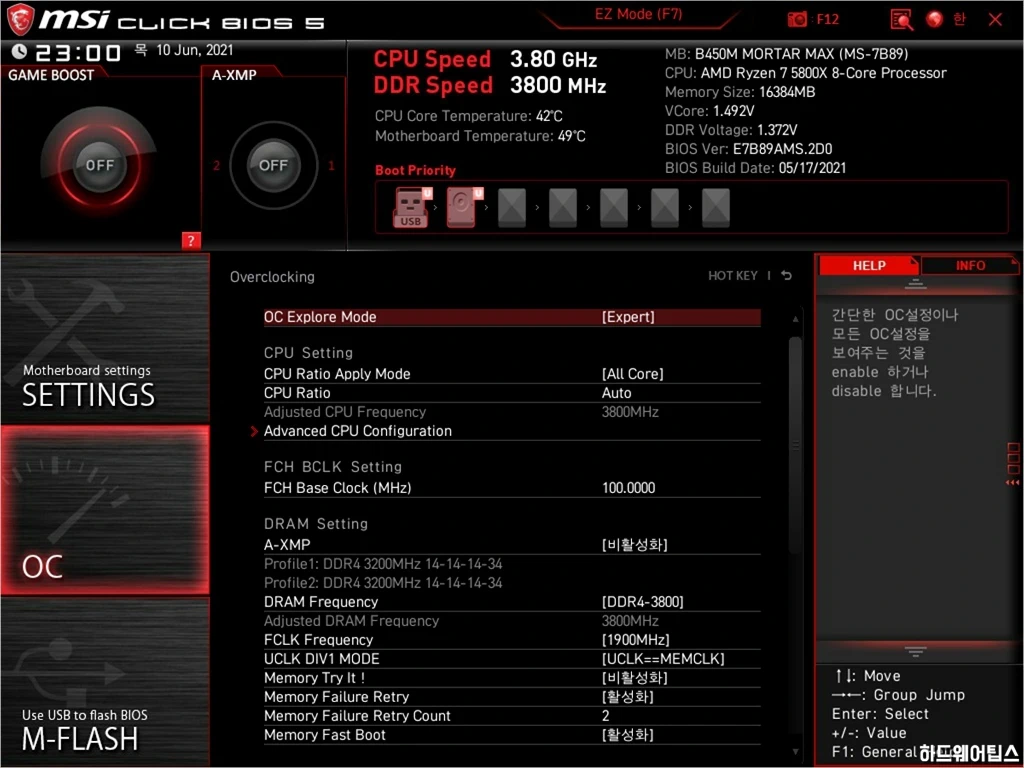
Task: Select the FCH Base Clock value field
Action: click(628, 488)
